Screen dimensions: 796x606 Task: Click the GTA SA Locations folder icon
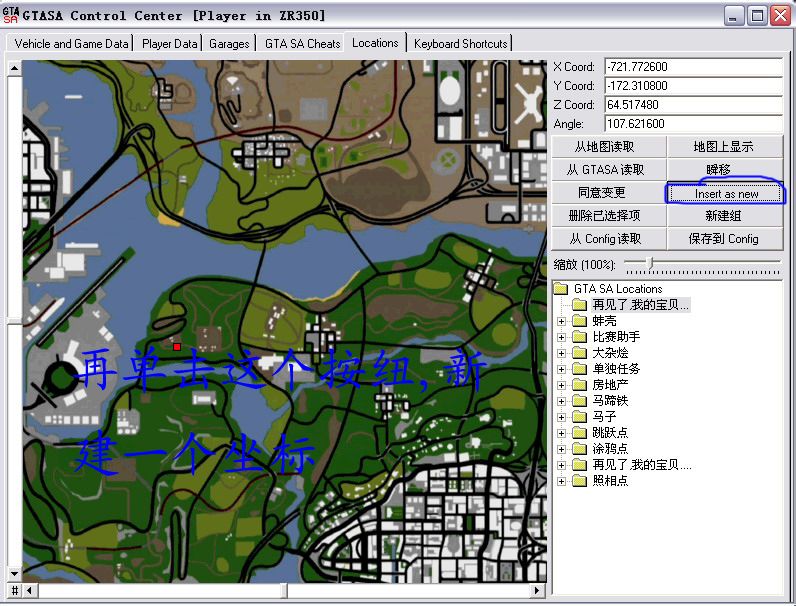coord(560,289)
